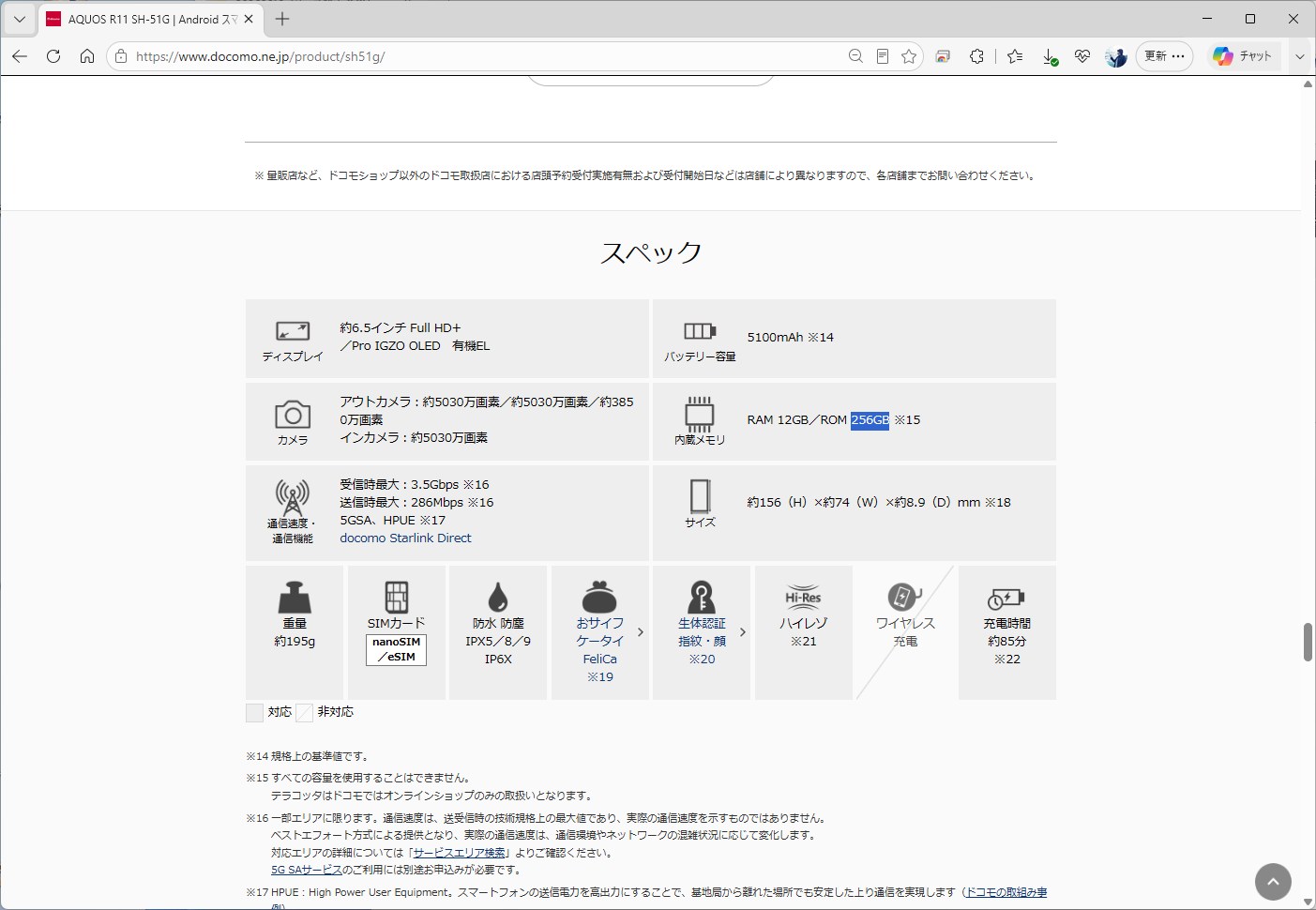Expand the tab search dropdown arrow

tap(19, 19)
